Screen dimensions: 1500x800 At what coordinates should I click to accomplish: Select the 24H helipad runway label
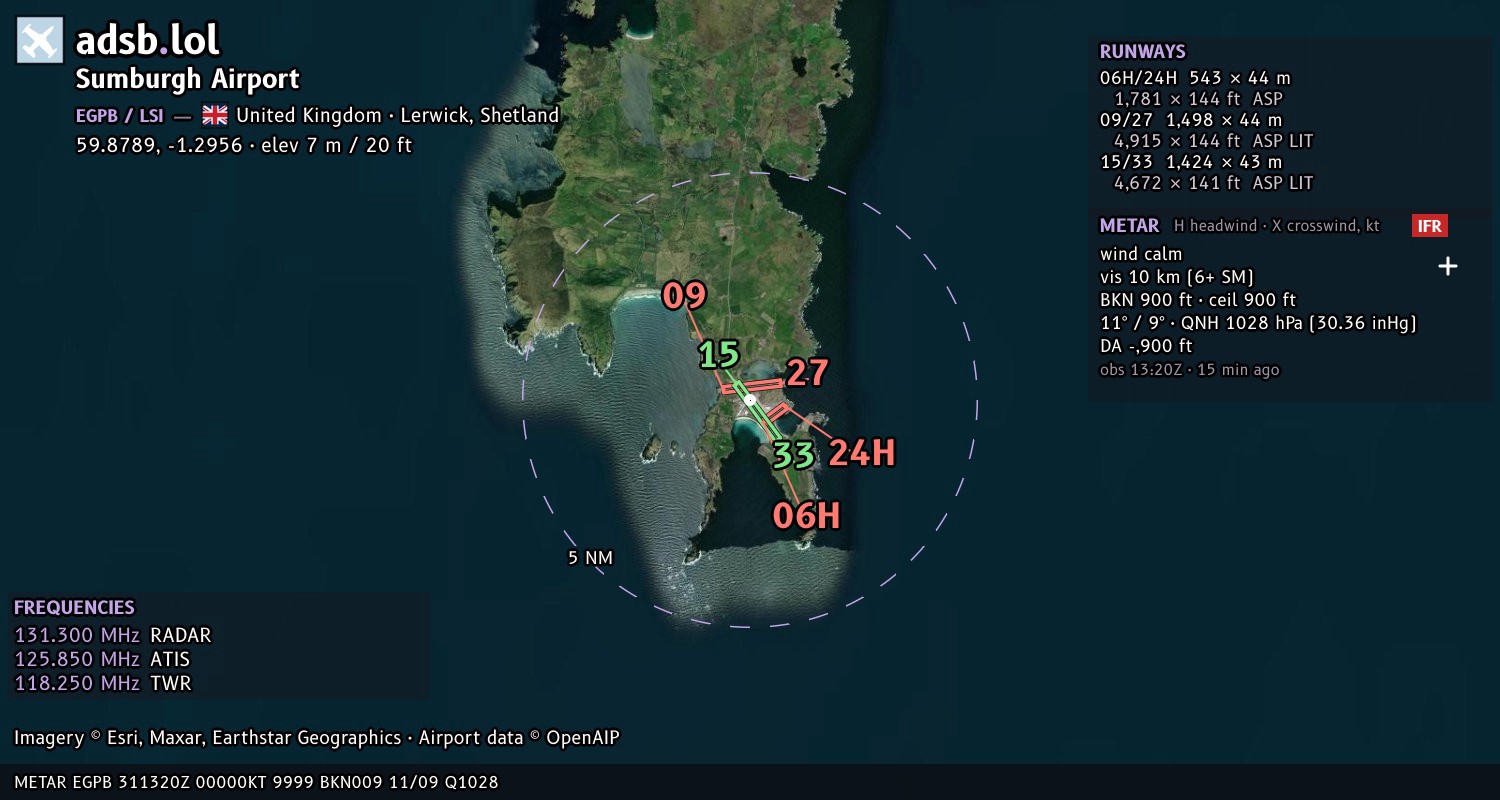pyautogui.click(x=861, y=453)
